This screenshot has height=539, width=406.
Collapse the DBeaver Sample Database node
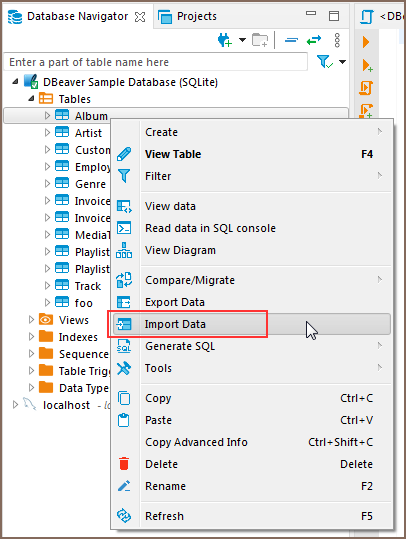[x=15, y=82]
